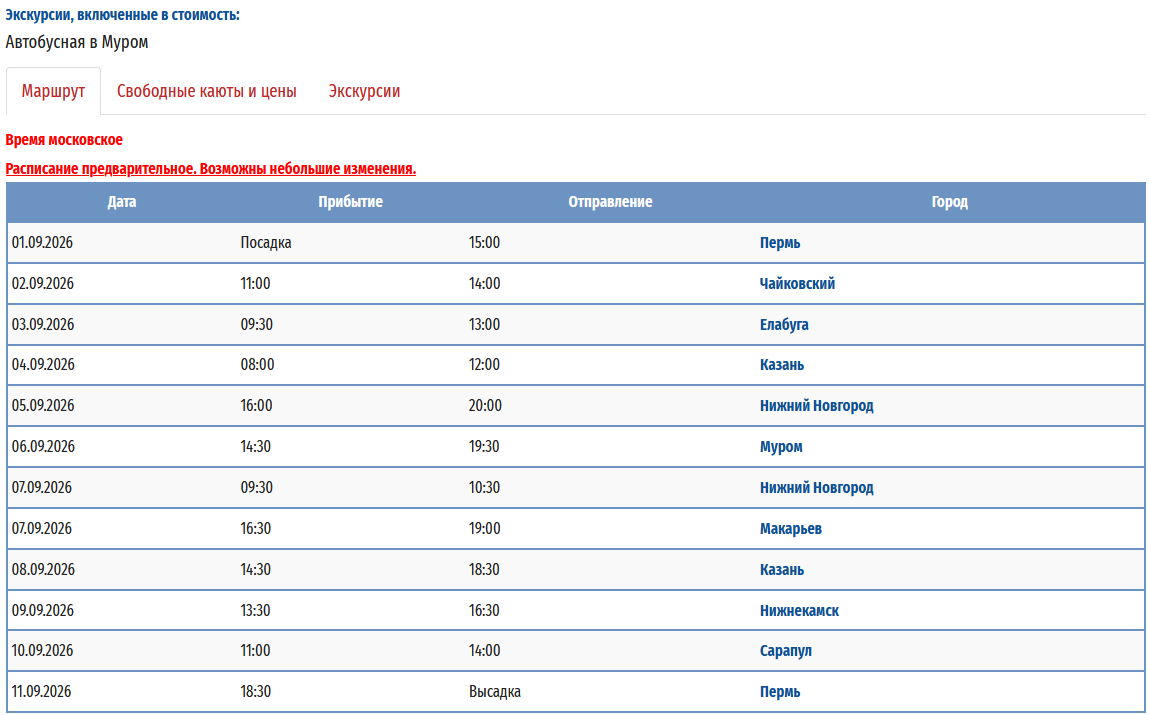Open the Пермь link for 01.09.2026

[x=779, y=243]
